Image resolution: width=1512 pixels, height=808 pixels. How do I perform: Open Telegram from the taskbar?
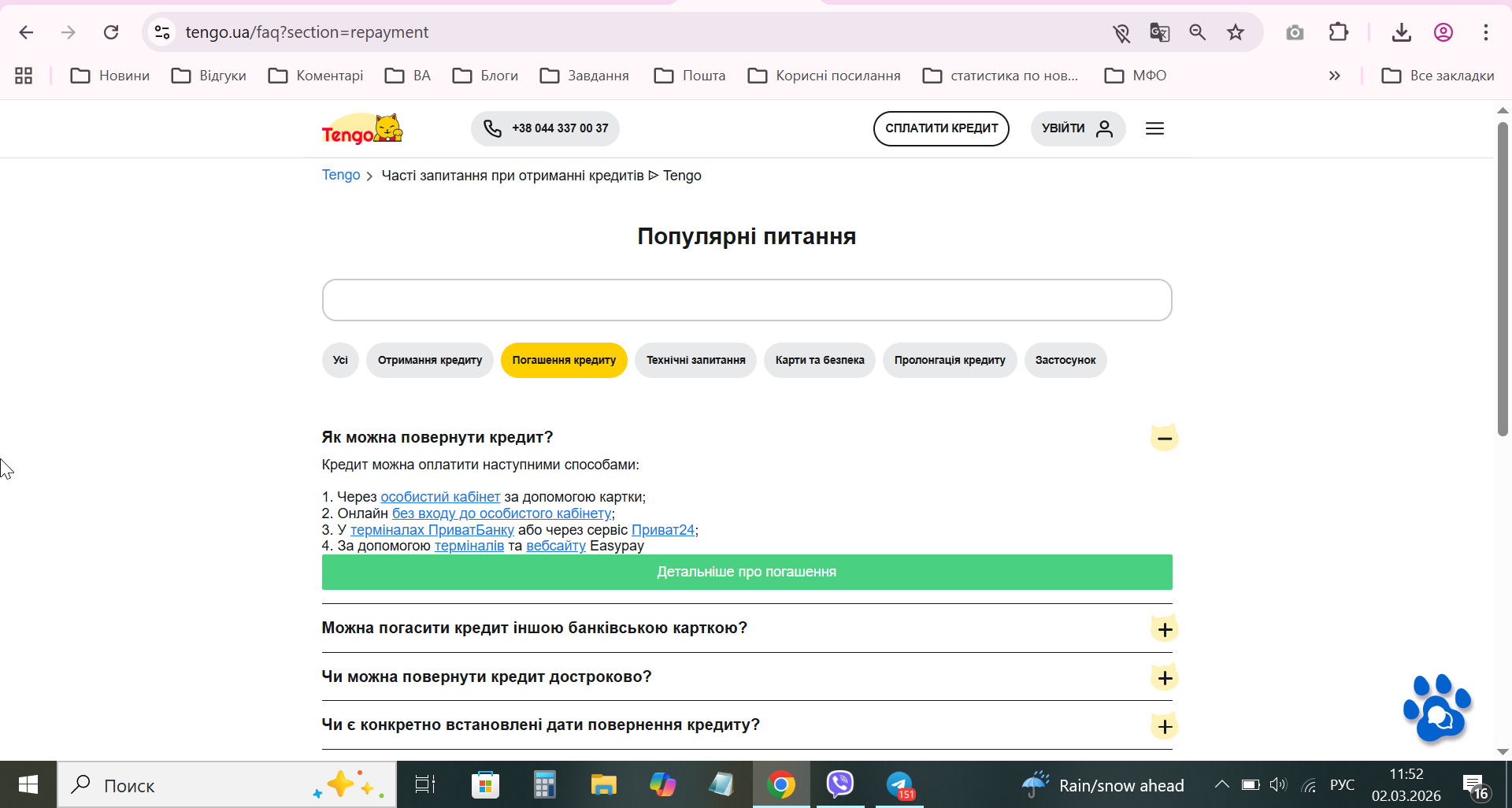pyautogui.click(x=899, y=784)
